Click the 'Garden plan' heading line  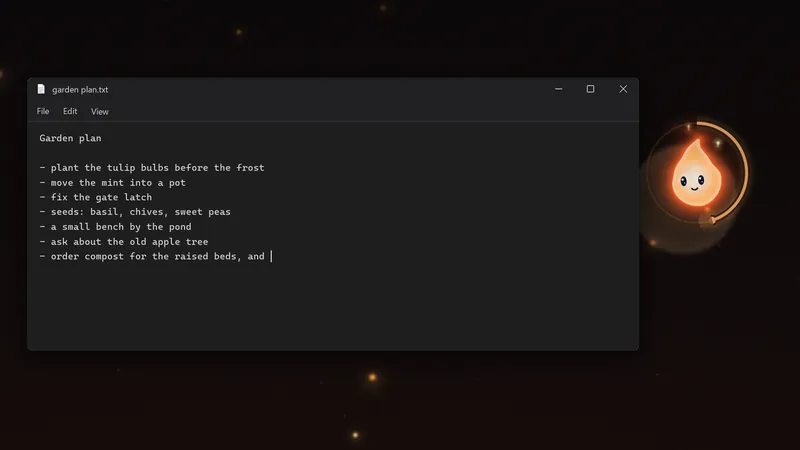pyautogui.click(x=70, y=138)
